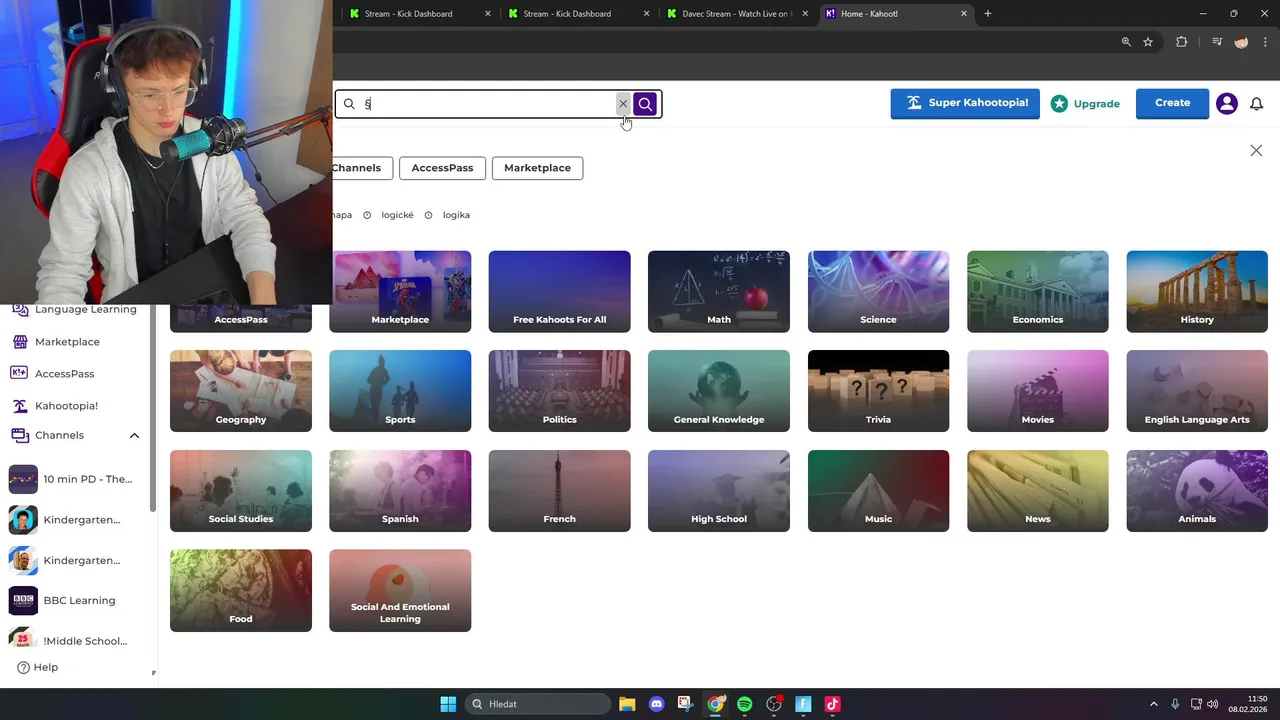
Task: Click the purple search magnifier button
Action: [645, 104]
